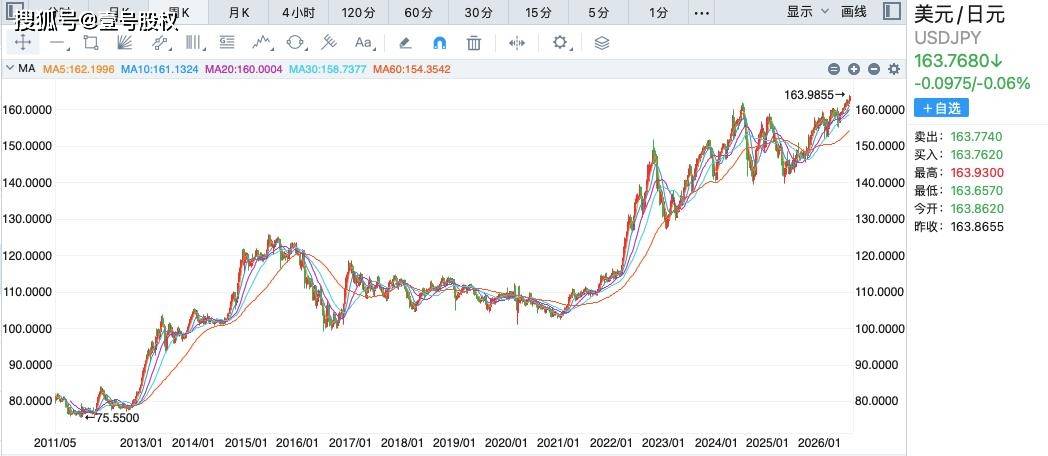The width and height of the screenshot is (1048, 456).
Task: Select the text note box tool
Action: point(227,43)
